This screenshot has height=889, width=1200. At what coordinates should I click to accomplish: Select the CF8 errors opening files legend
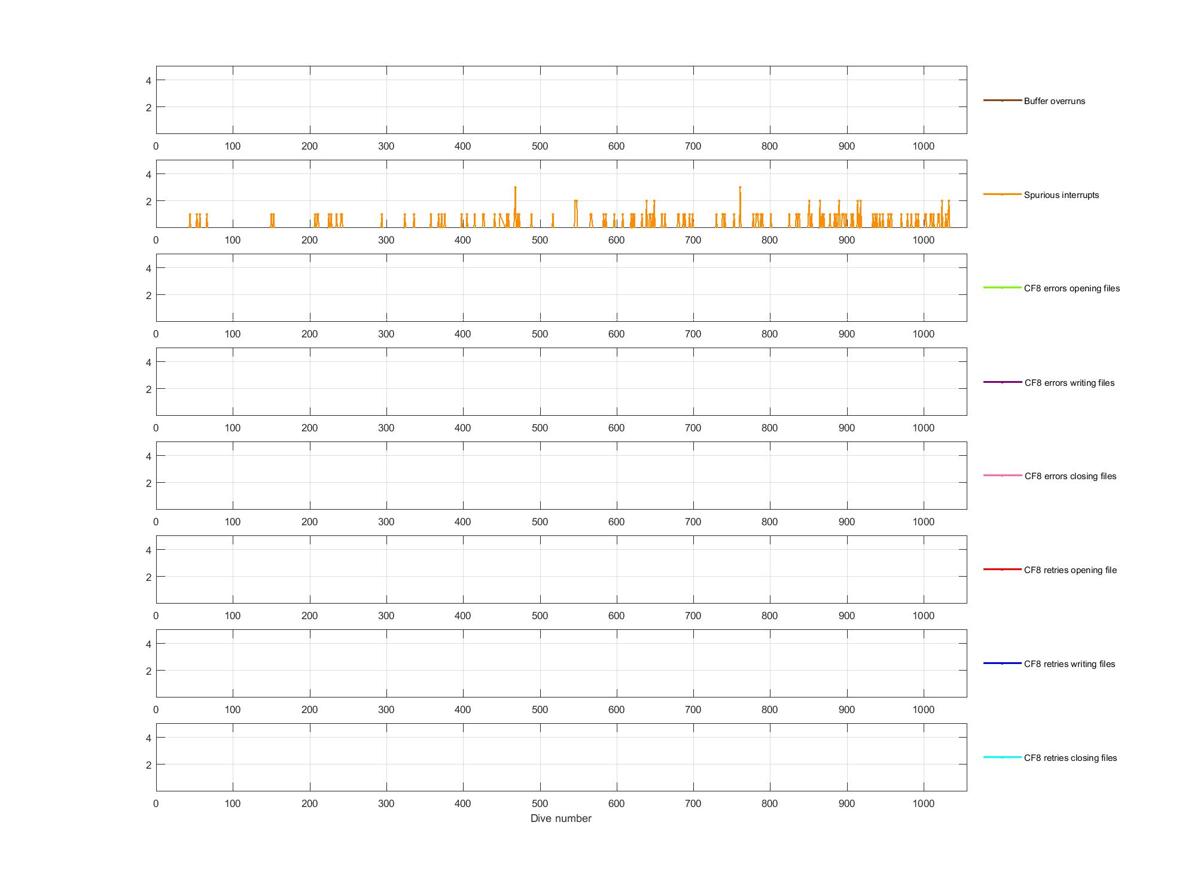[1072, 288]
